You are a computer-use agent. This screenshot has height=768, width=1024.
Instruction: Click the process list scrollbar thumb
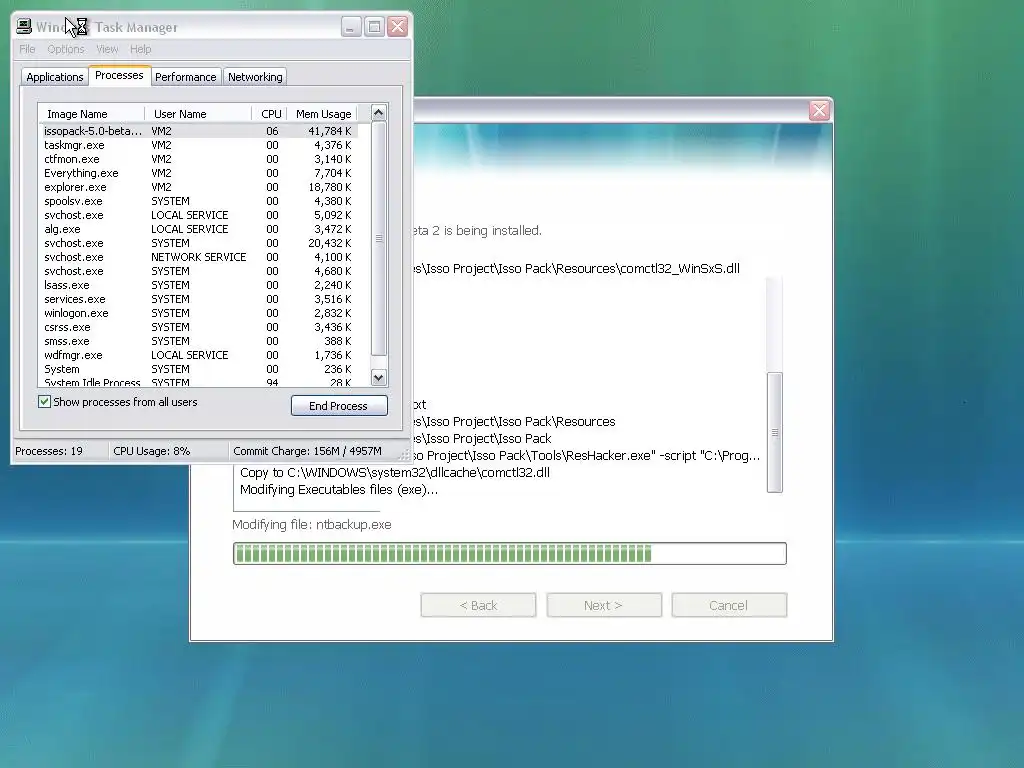click(x=379, y=238)
